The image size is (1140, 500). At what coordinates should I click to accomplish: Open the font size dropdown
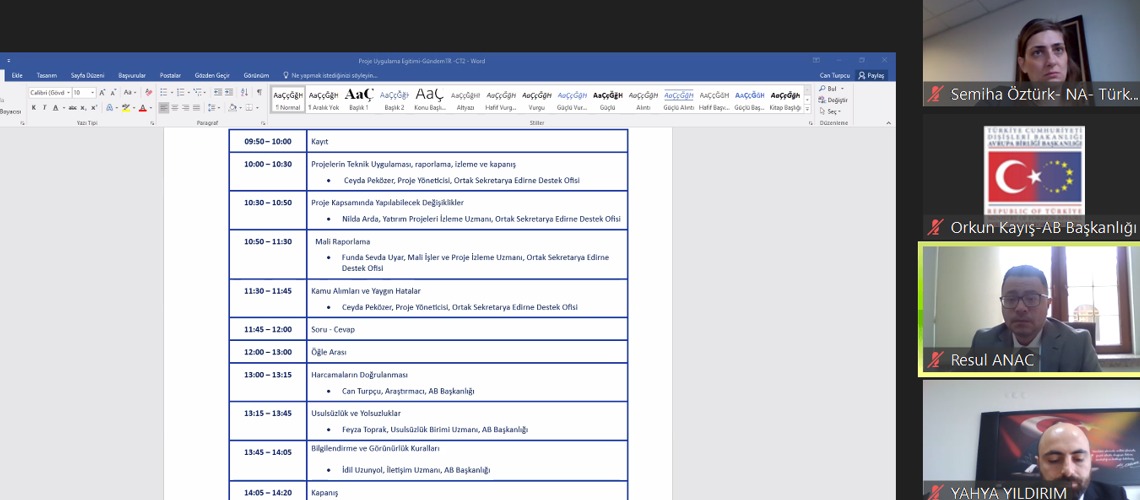(92, 93)
